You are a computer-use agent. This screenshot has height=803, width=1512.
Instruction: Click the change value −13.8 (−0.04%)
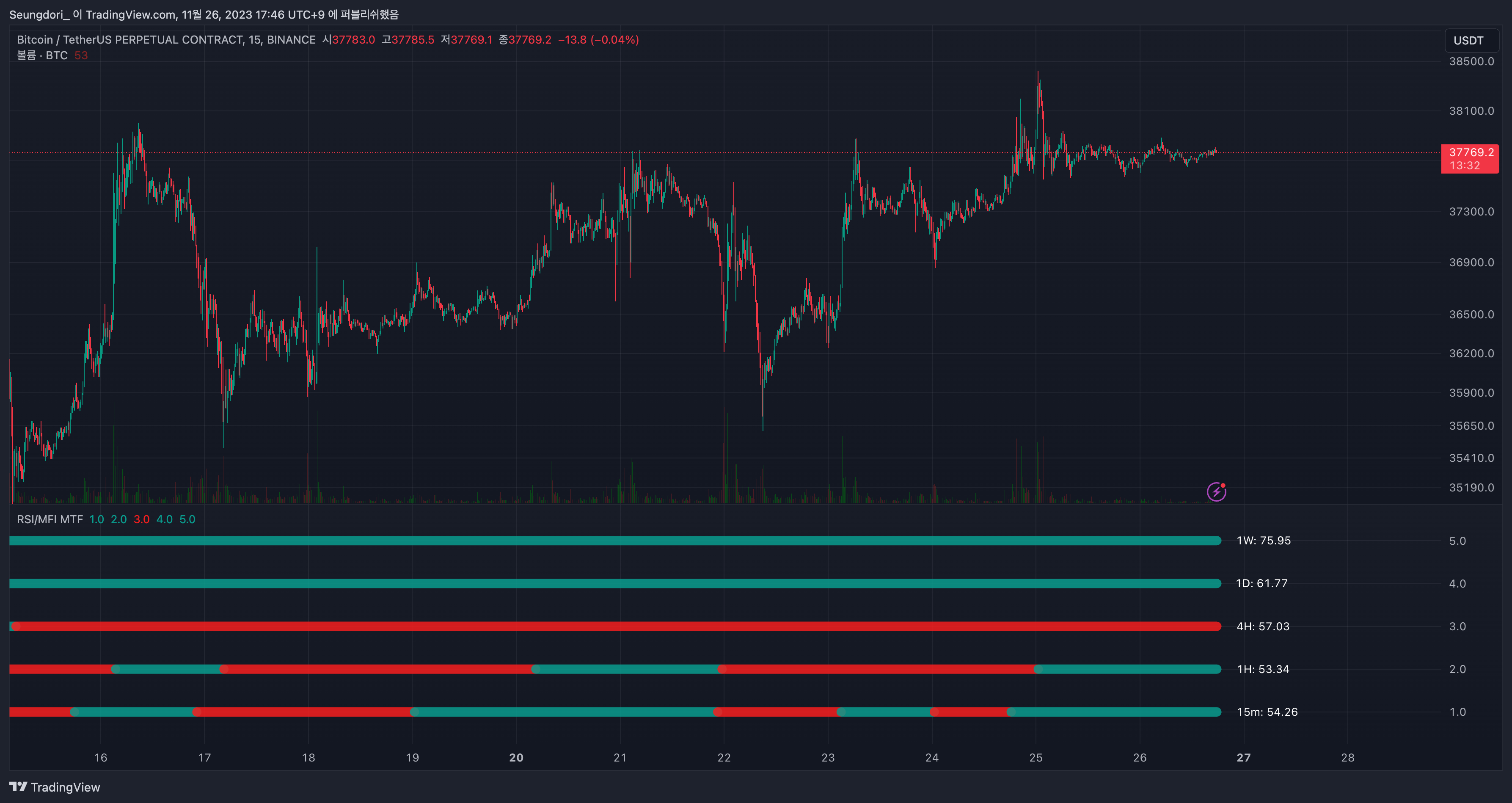coord(598,39)
